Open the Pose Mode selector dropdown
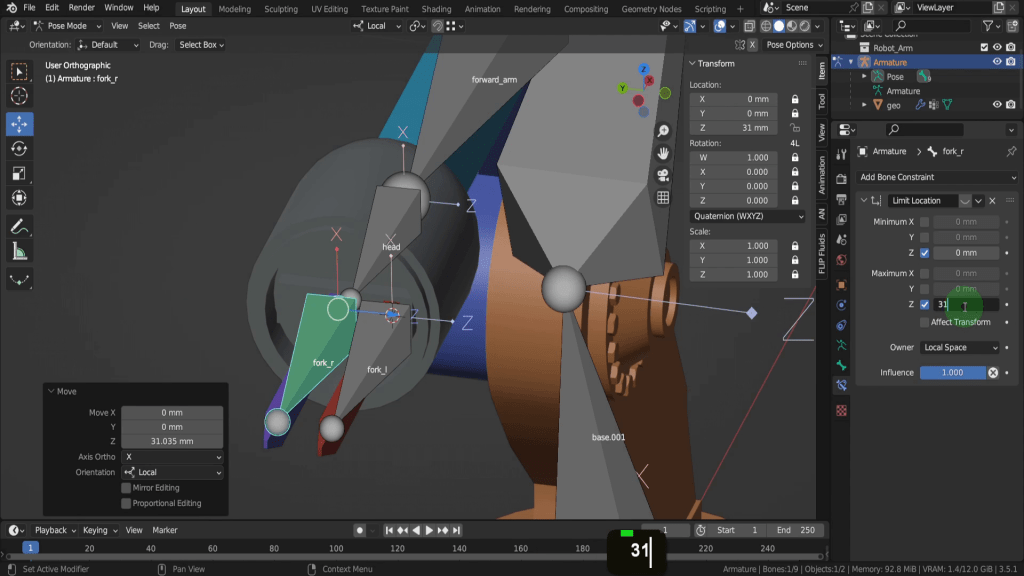Screen dimensions: 1024x576 tap(65, 26)
